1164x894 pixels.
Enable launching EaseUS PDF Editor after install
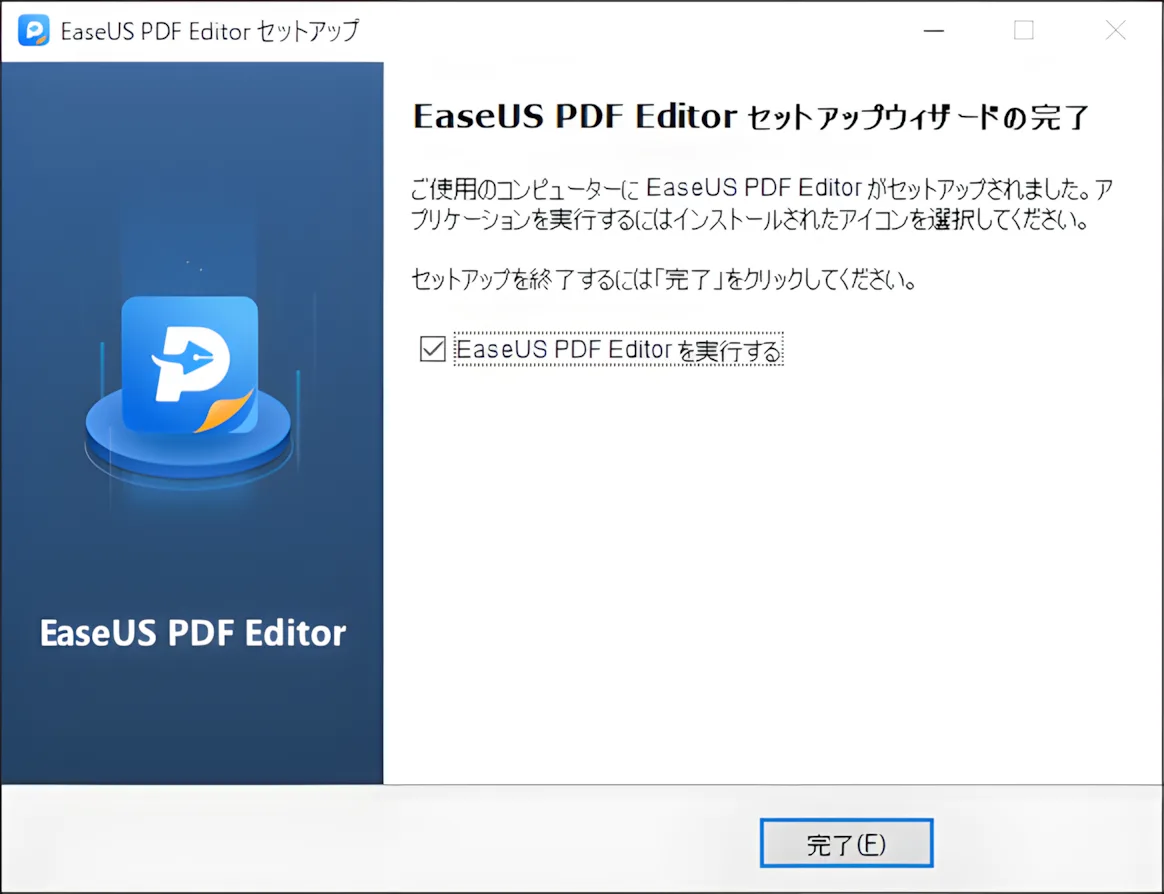(433, 349)
